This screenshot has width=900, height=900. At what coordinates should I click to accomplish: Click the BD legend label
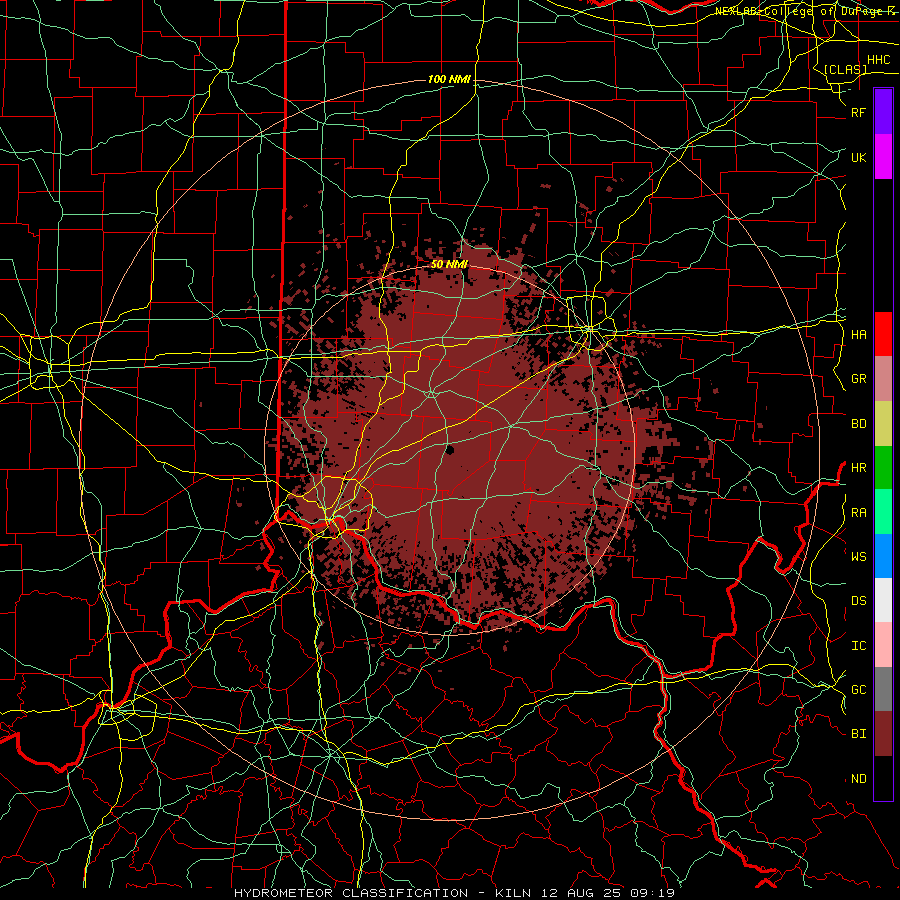tap(858, 424)
